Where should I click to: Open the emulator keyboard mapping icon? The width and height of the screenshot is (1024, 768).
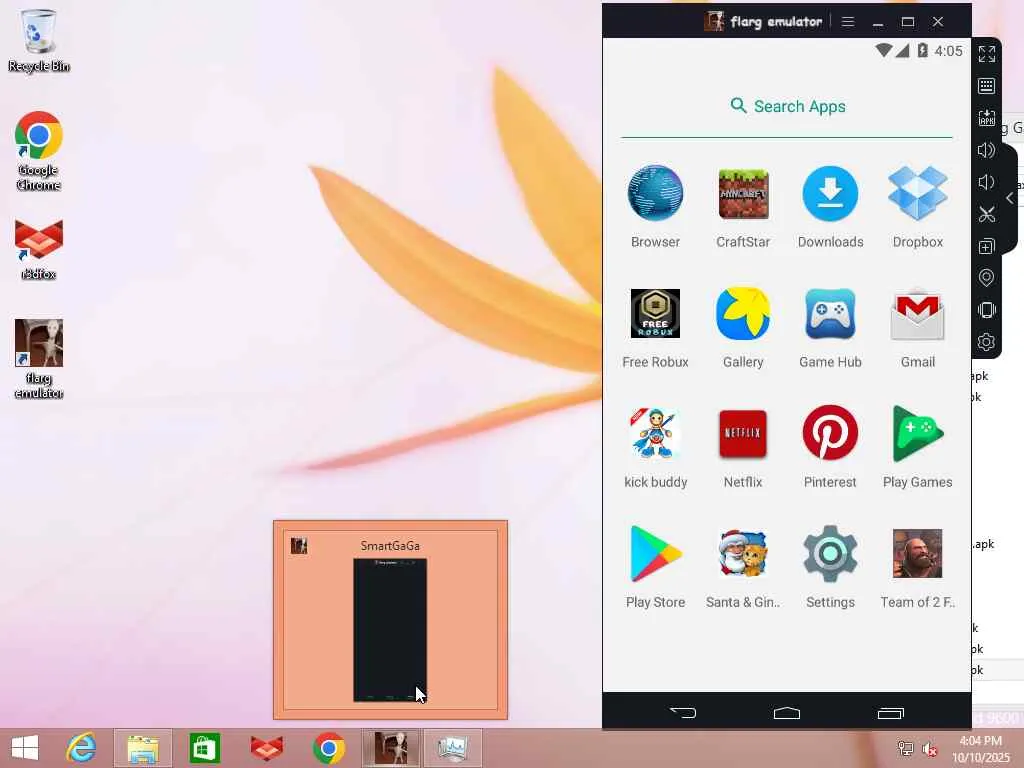click(987, 86)
